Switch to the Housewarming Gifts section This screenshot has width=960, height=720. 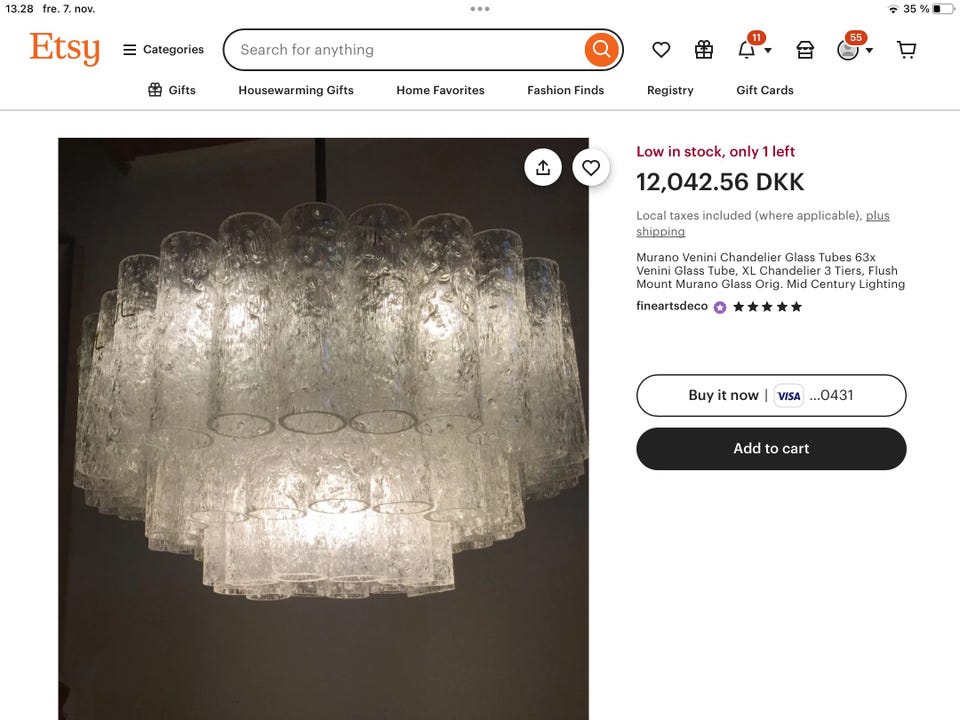[x=296, y=90]
